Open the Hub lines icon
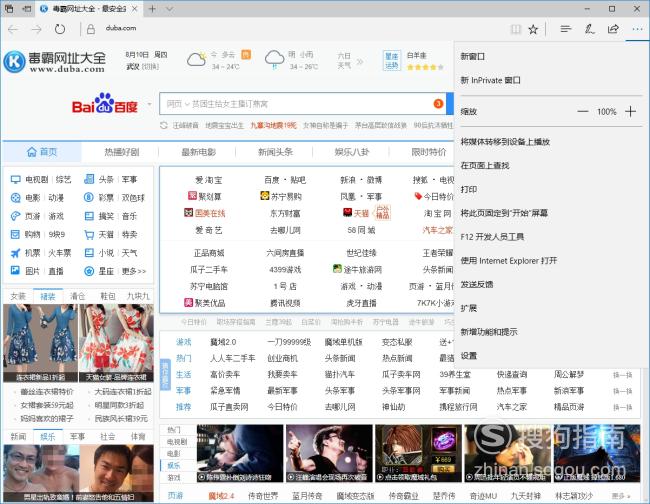The image size is (650, 504). (x=566, y=29)
